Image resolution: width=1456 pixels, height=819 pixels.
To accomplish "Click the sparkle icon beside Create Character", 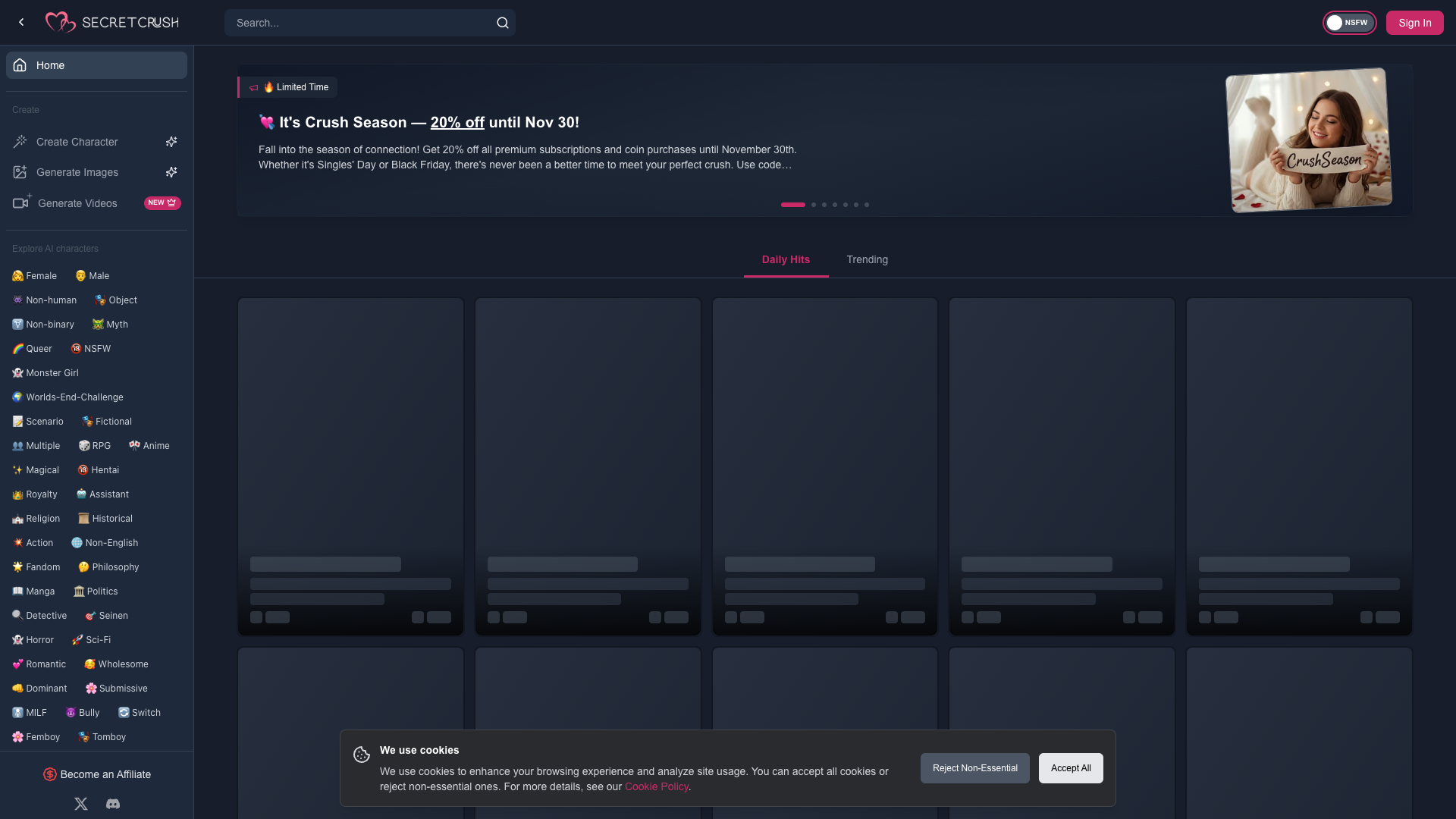I will [171, 142].
